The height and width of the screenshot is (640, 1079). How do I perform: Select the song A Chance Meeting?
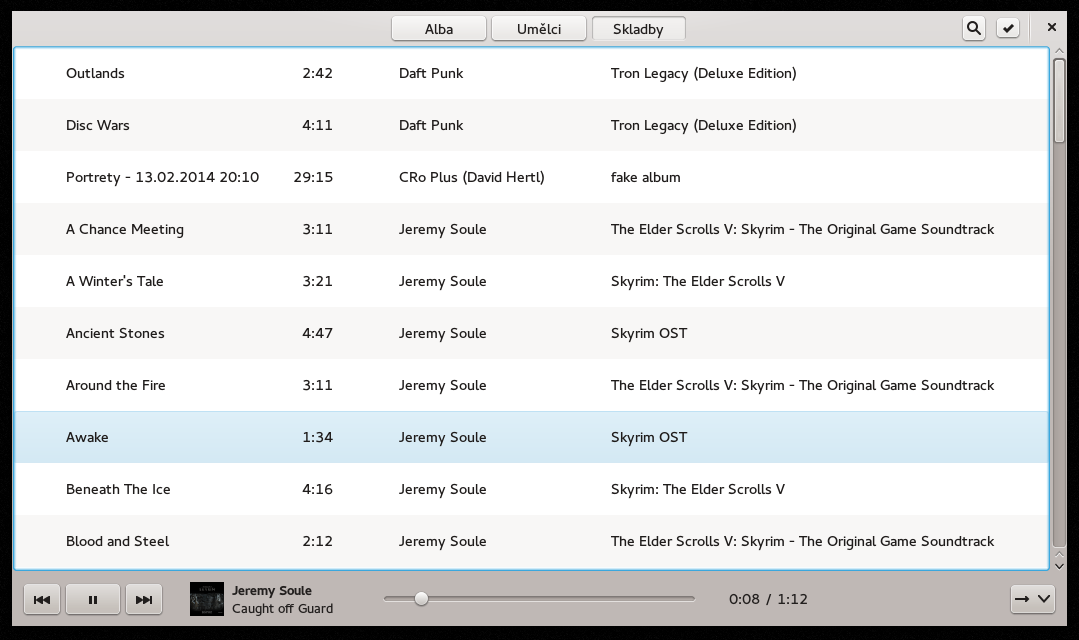[532, 229]
